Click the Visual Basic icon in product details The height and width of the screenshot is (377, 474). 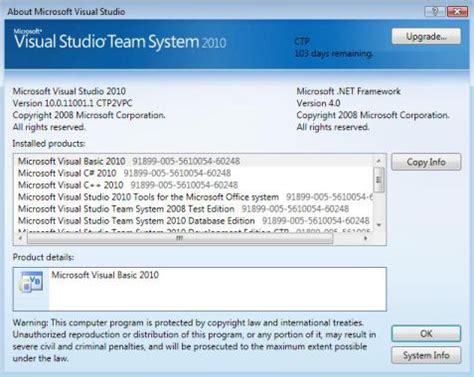coord(31,282)
